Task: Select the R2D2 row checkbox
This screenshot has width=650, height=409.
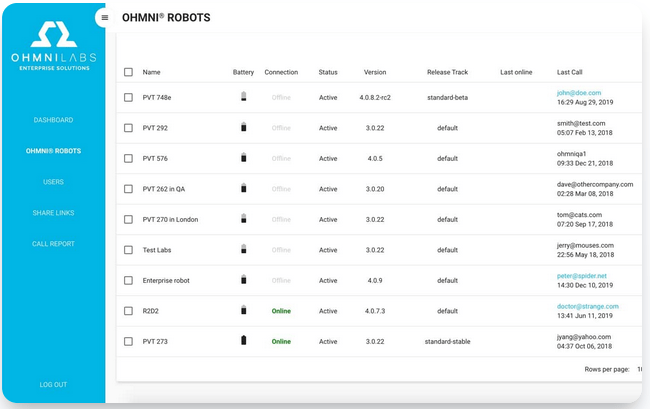Action: tap(128, 311)
